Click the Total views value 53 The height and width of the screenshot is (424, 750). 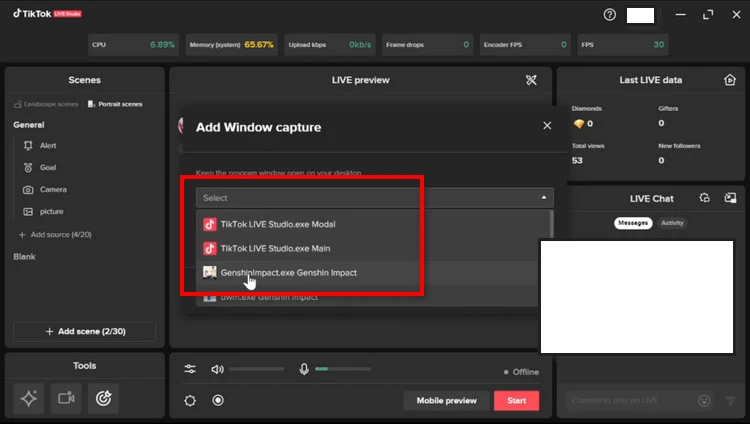click(577, 160)
